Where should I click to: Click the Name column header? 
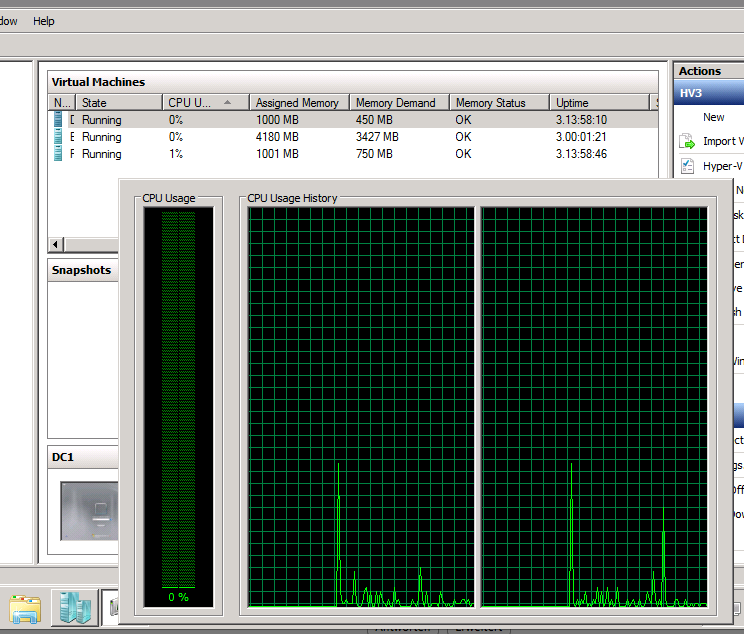[62, 103]
